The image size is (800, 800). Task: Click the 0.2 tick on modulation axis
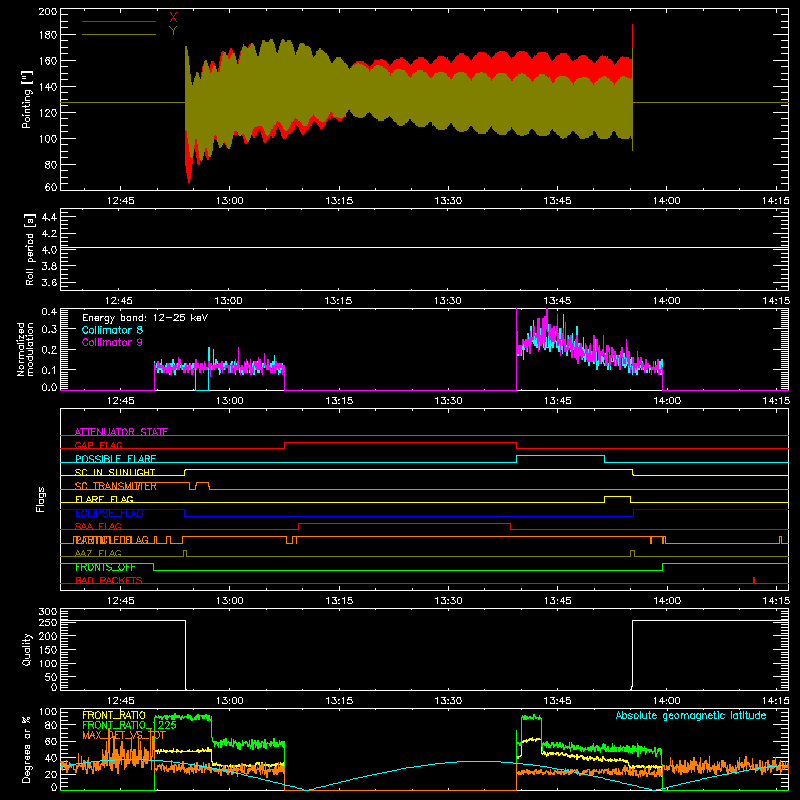point(49,350)
